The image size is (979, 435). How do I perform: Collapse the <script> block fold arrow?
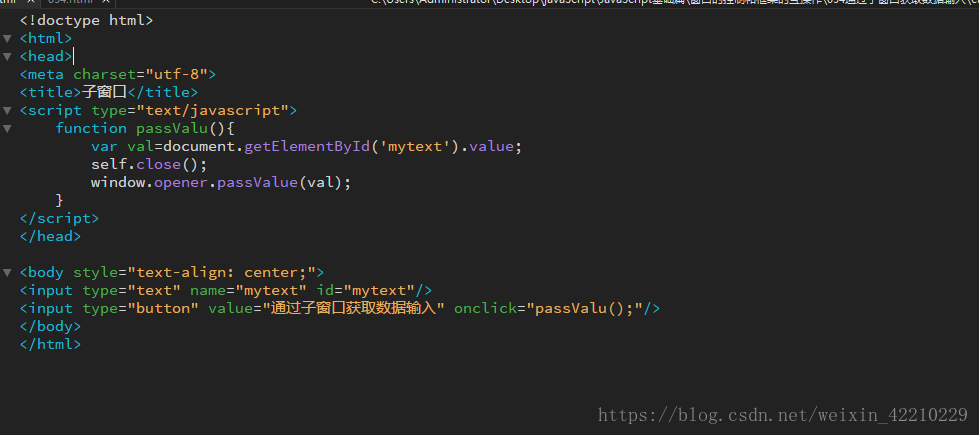click(7, 110)
